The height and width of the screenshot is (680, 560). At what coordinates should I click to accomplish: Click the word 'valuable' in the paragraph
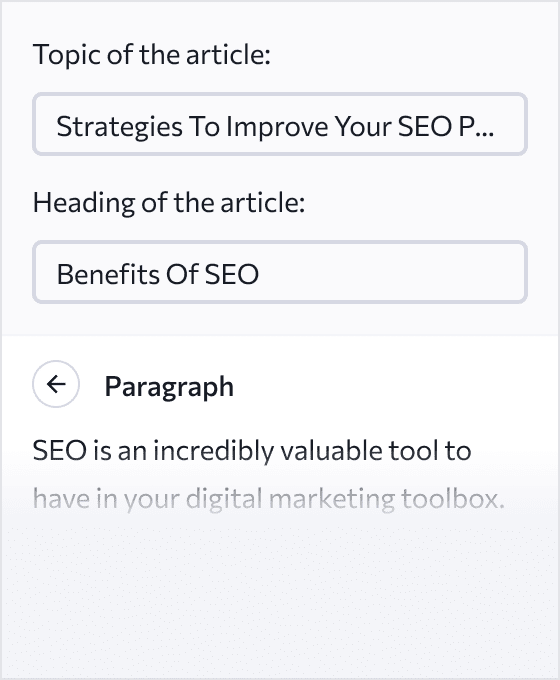(x=331, y=450)
